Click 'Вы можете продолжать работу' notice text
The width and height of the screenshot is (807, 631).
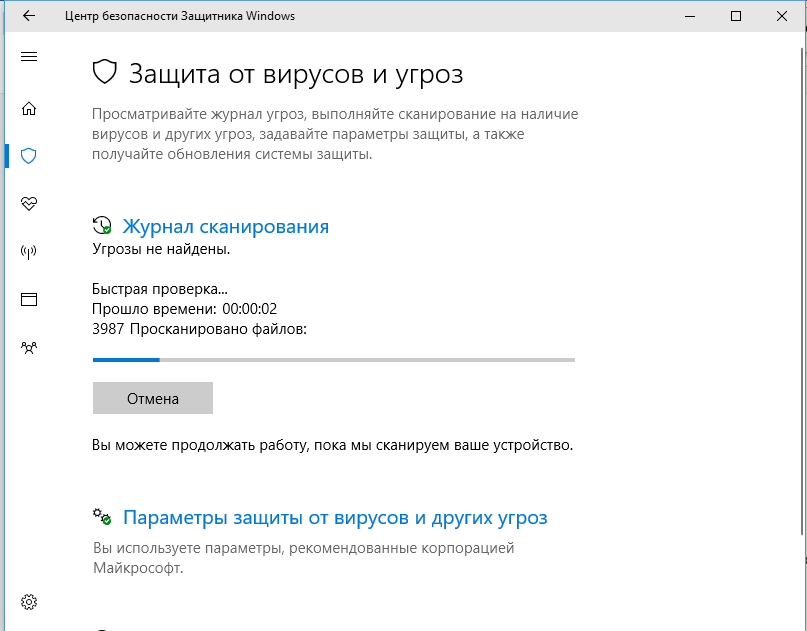[x=332, y=445]
